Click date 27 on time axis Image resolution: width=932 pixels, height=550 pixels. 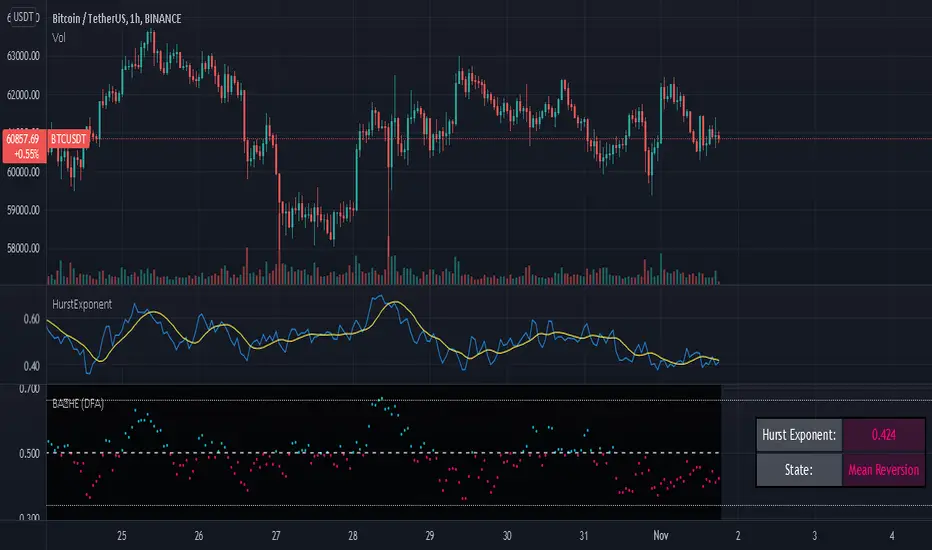tap(276, 536)
